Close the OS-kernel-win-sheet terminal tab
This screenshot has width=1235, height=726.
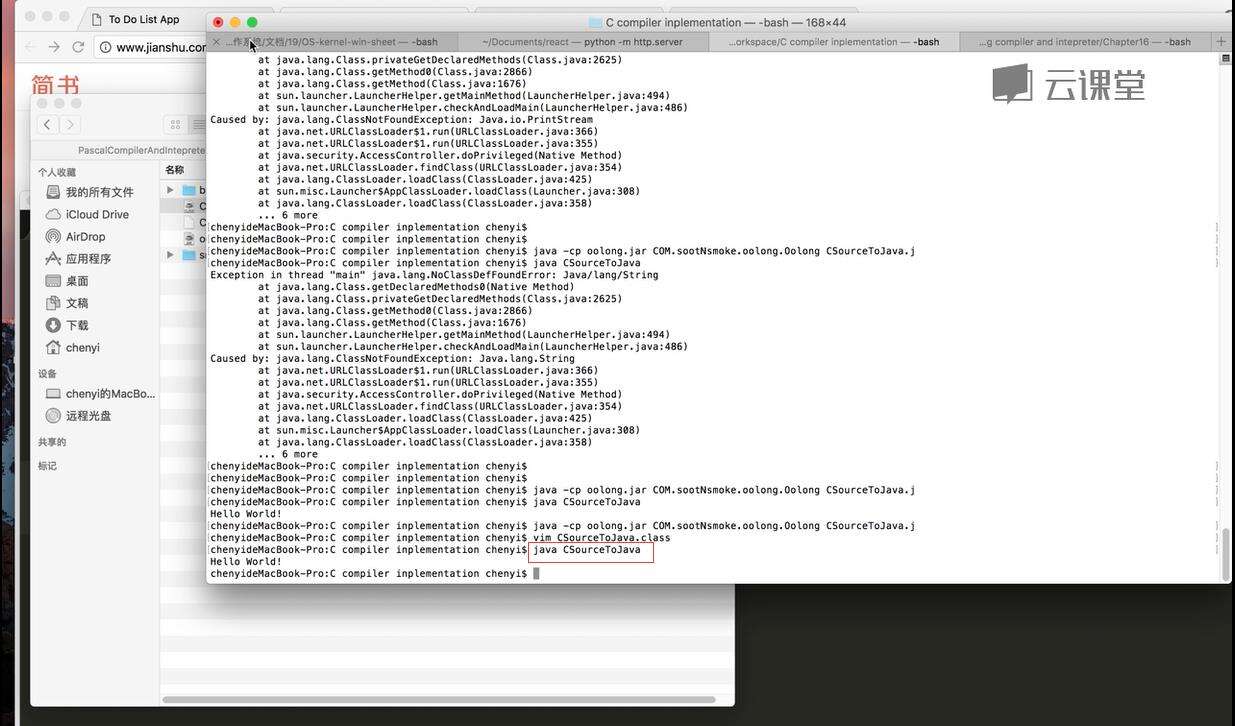coord(216,42)
